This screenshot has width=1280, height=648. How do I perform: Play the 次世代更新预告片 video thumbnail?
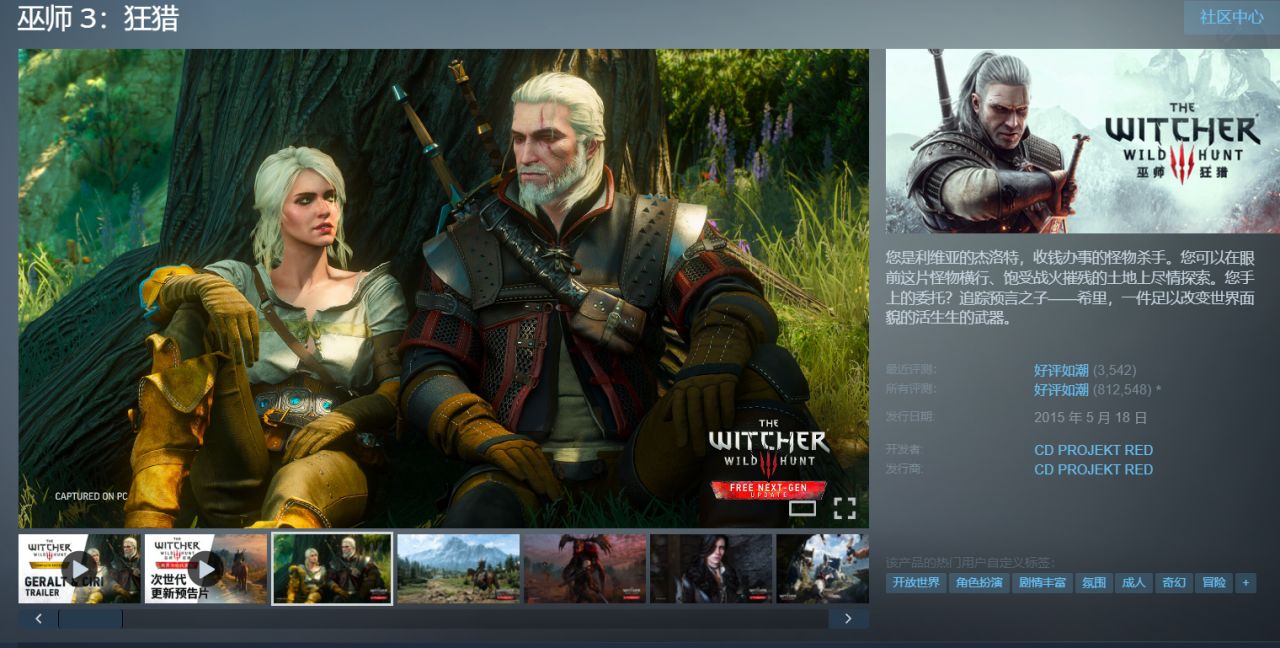(205, 568)
